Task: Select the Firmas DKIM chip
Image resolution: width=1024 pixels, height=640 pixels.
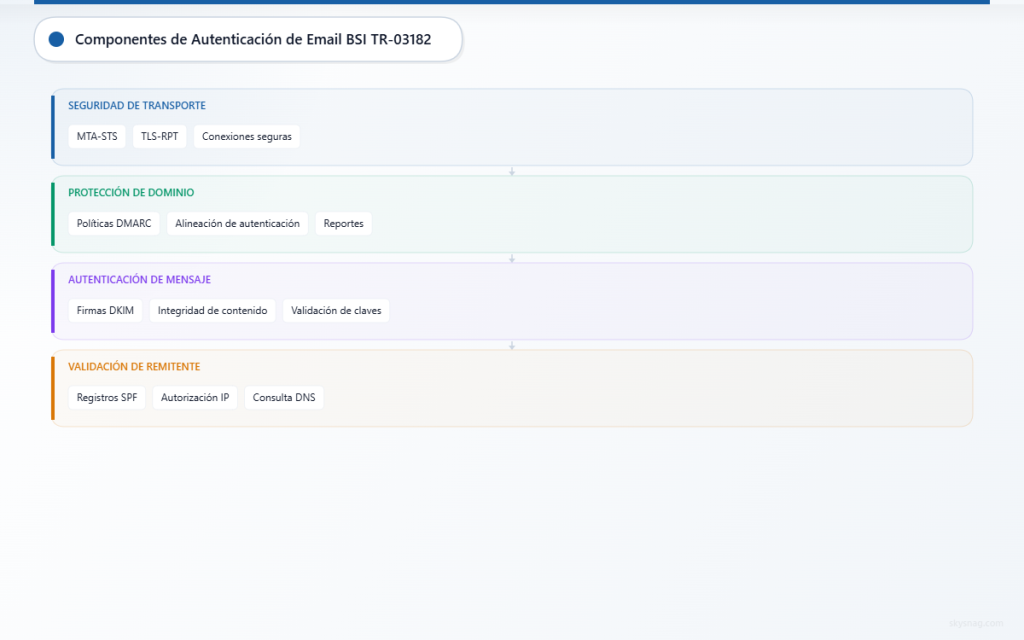Action: click(105, 310)
